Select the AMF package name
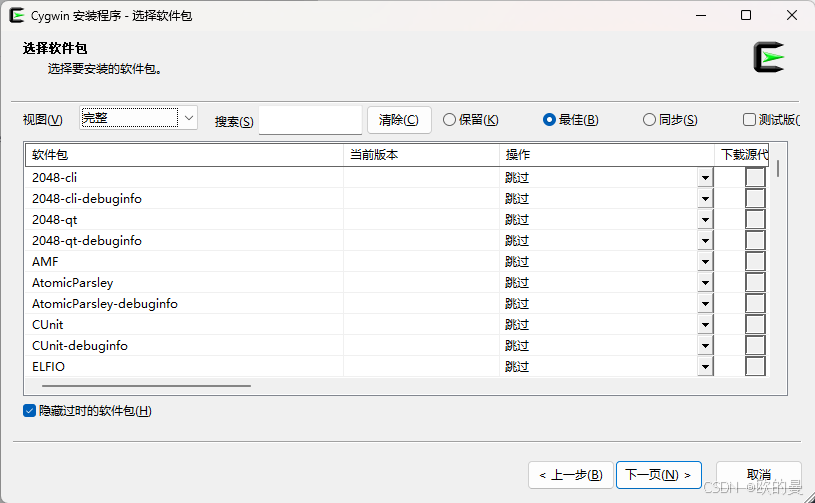 45,261
